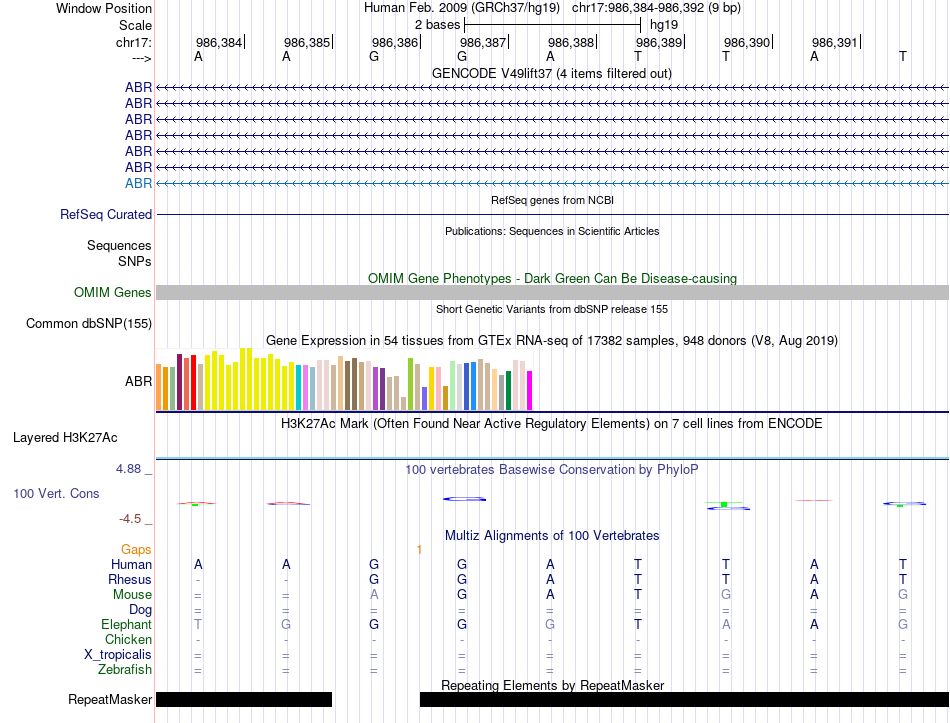The image size is (950, 723).
Task: Open the GTEx Gene Expression track title
Action: coord(552,341)
